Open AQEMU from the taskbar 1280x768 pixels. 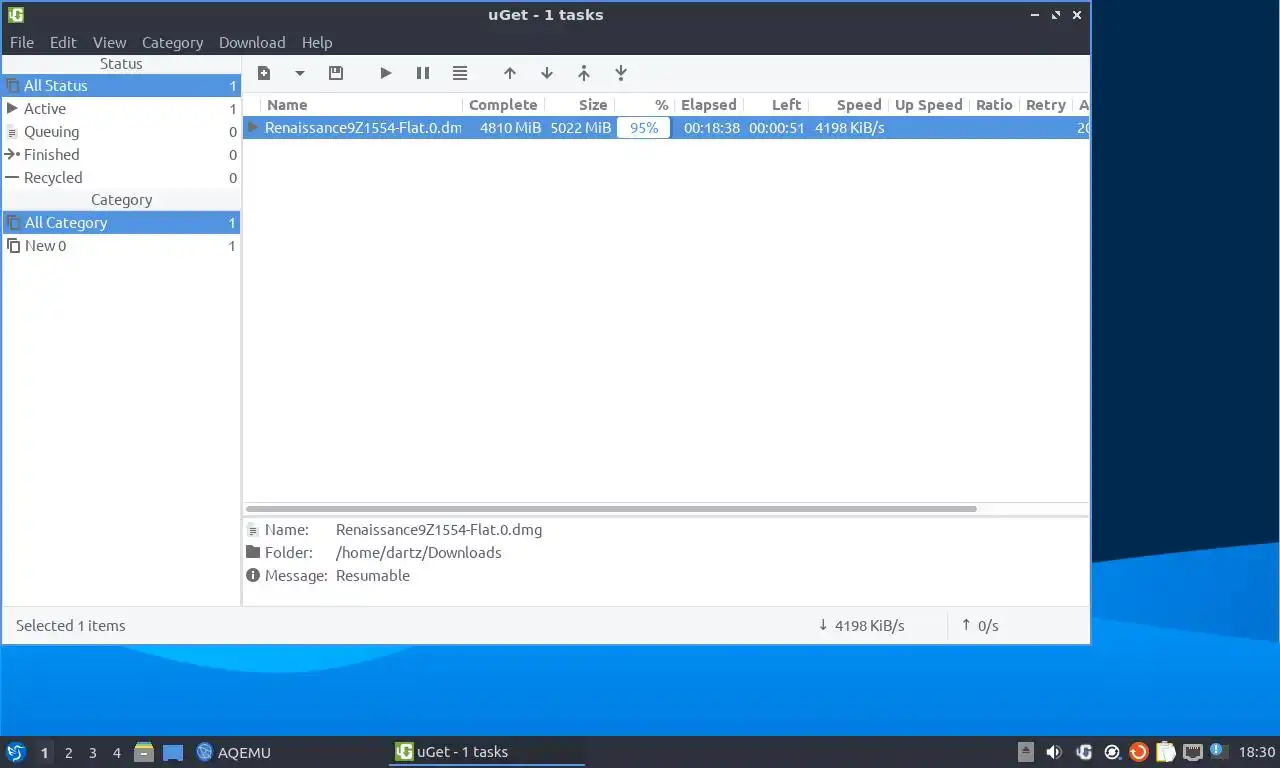(234, 752)
